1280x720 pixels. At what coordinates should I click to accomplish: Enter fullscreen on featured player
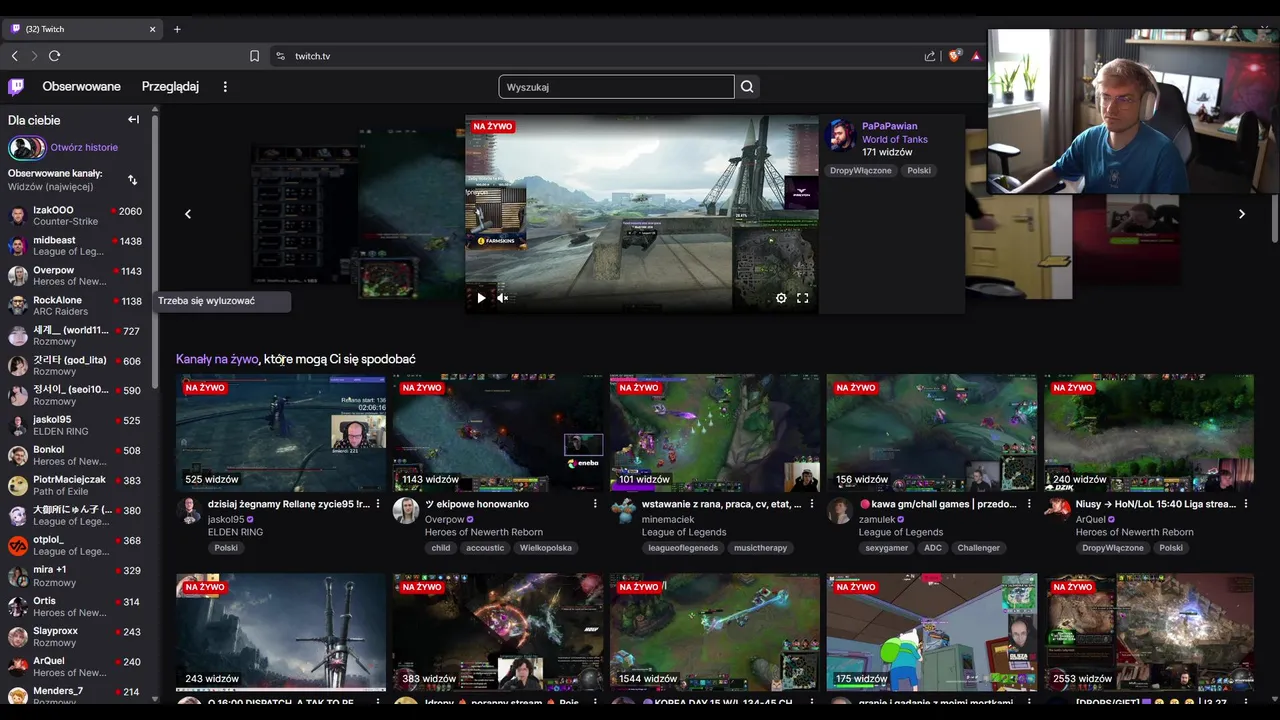point(802,298)
